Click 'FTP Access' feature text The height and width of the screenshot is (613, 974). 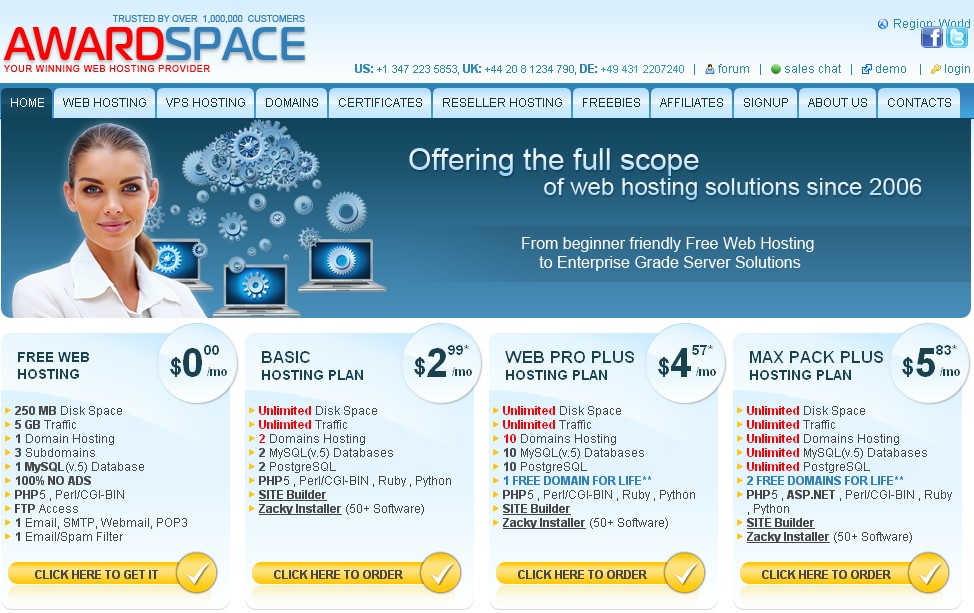click(46, 509)
